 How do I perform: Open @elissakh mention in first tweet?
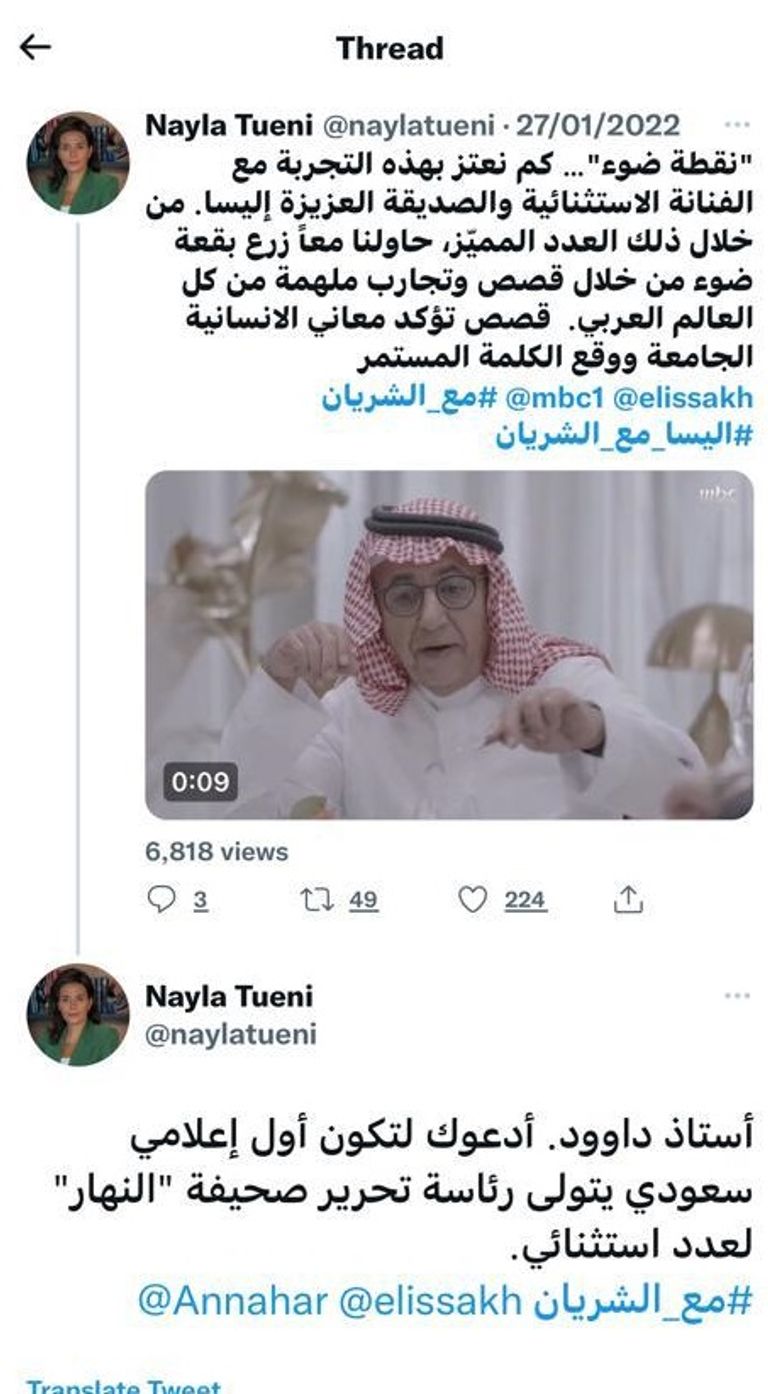pyautogui.click(x=694, y=399)
